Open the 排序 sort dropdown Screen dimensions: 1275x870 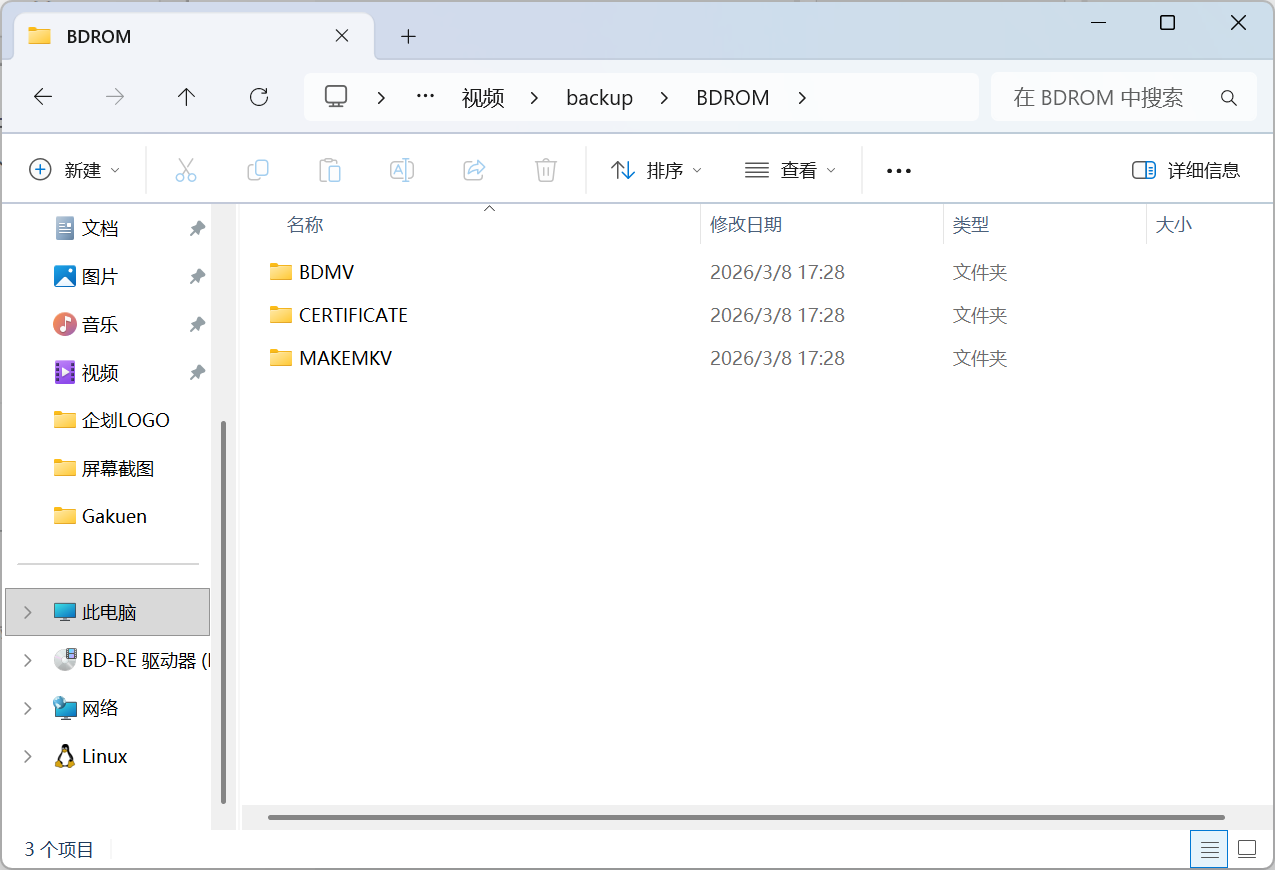coord(656,170)
